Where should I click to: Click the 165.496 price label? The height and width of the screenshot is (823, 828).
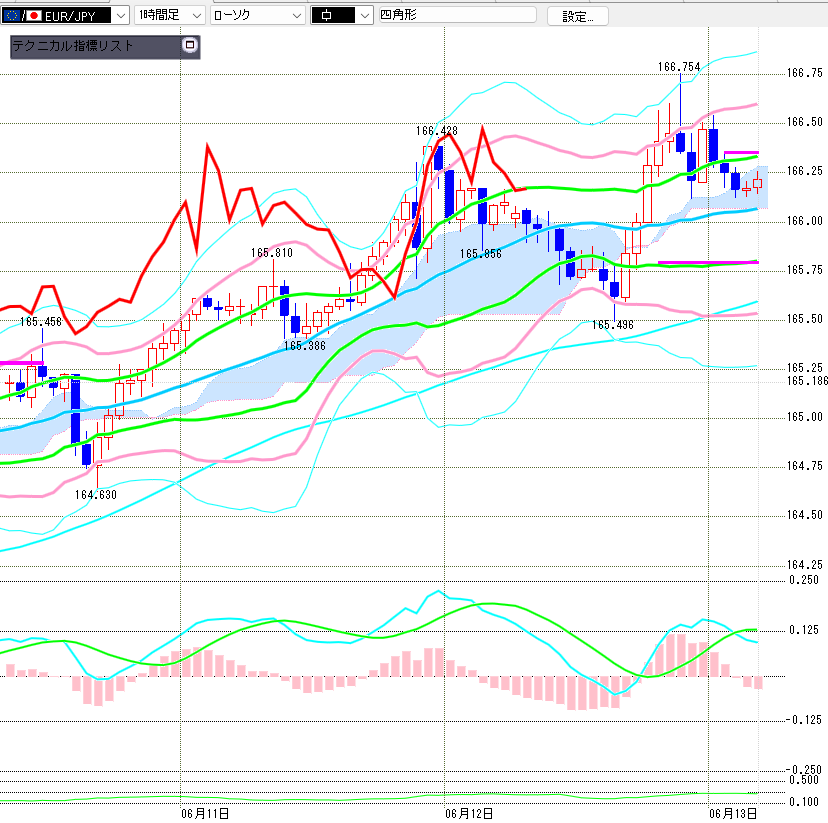(x=613, y=325)
